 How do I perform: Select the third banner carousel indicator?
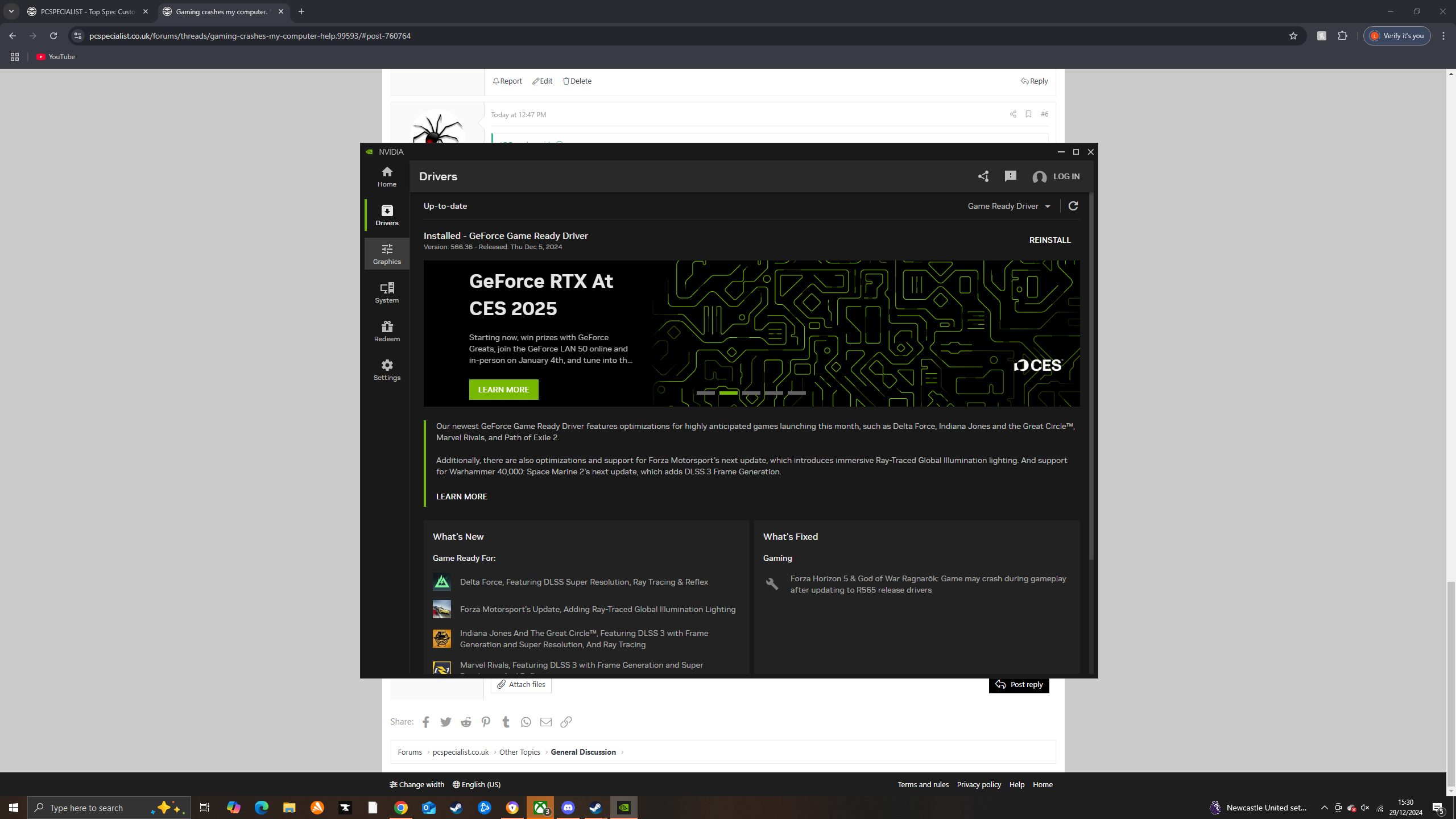tap(751, 393)
